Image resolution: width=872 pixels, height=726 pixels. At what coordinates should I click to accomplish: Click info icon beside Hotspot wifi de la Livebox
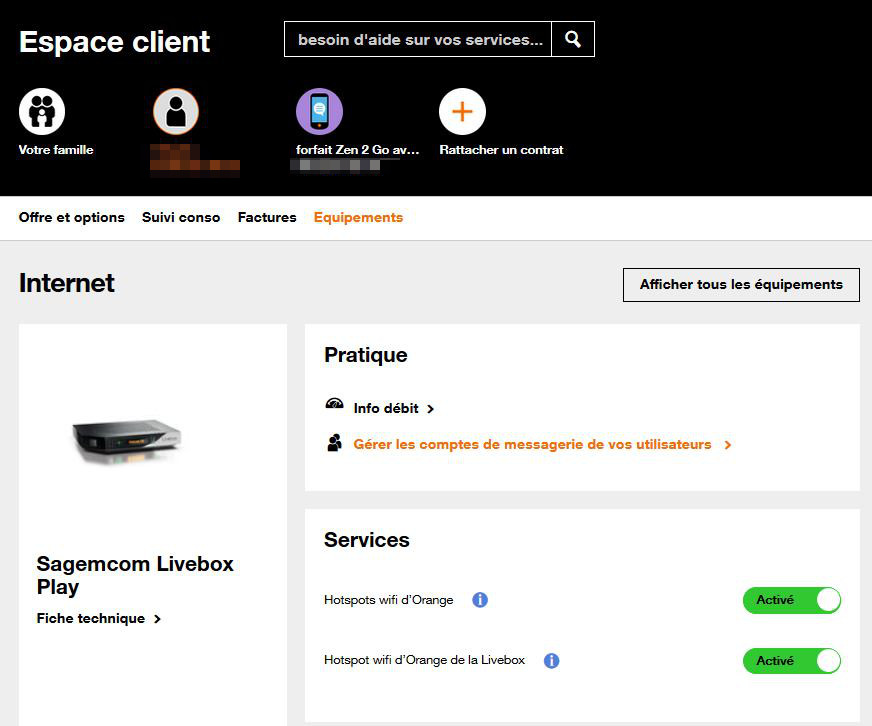pos(551,661)
